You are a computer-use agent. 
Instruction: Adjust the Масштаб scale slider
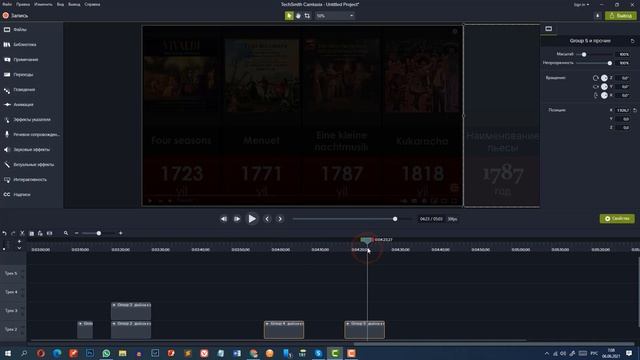pos(584,54)
